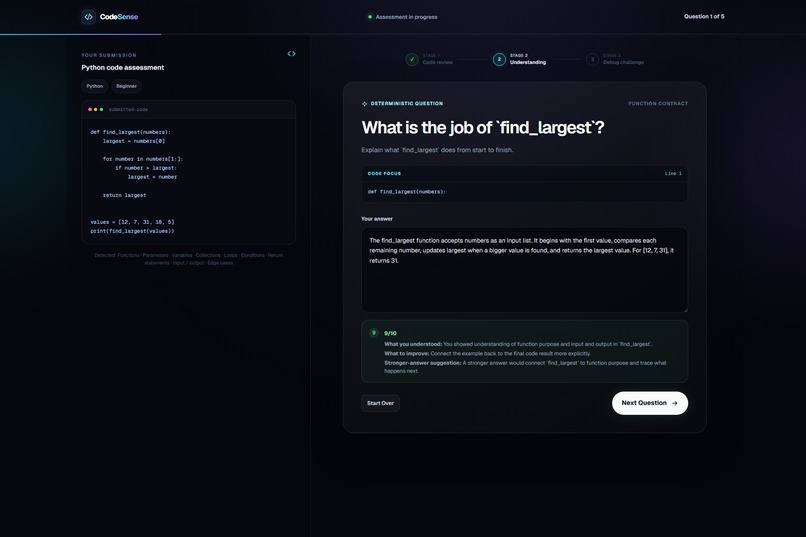Click the What you understood feedback line
806x537 pixels.
pyautogui.click(x=518, y=344)
